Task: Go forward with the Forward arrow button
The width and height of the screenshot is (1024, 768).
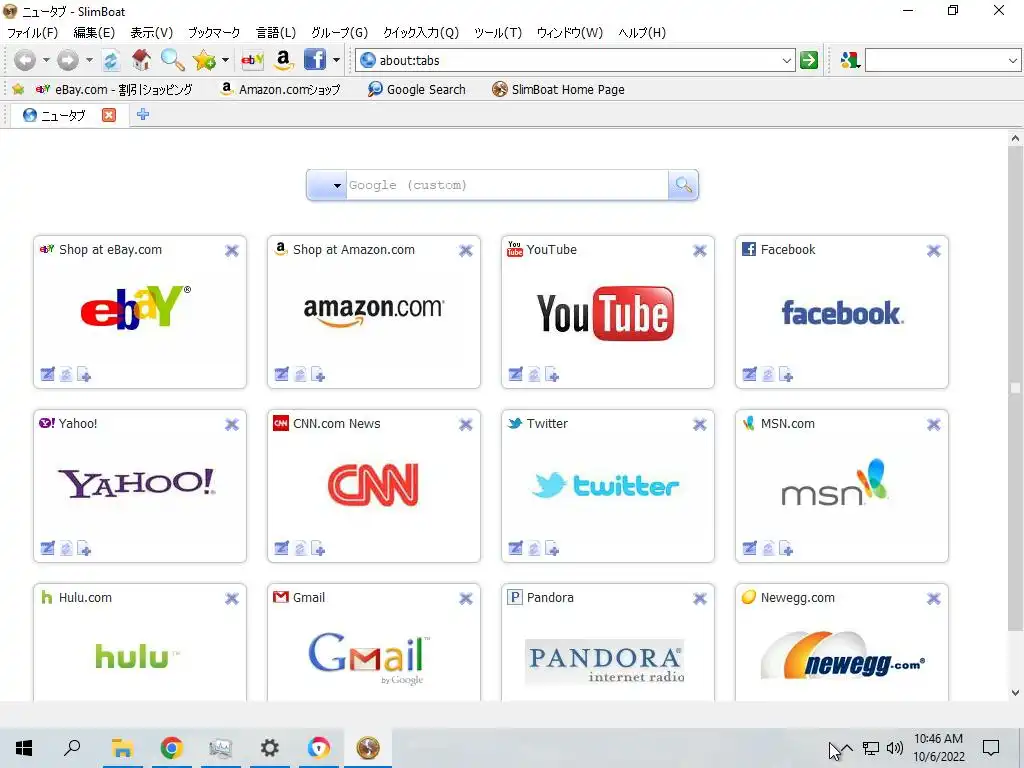Action: pos(68,60)
